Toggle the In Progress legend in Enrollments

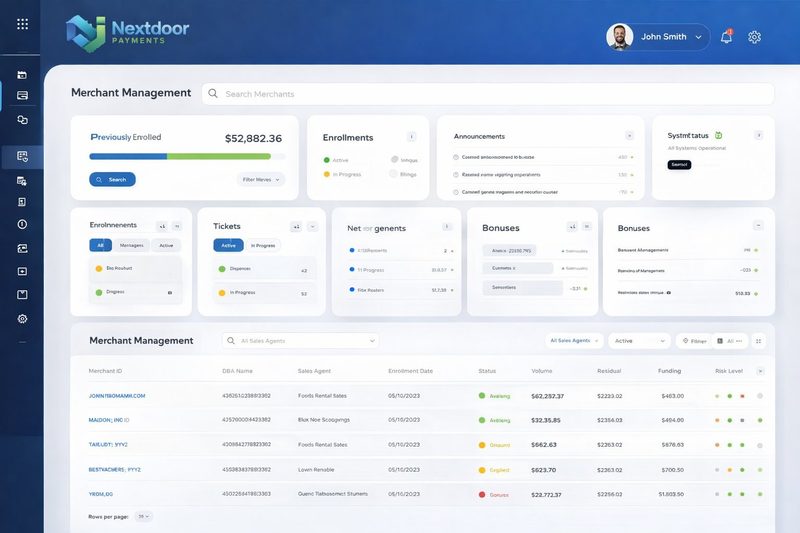(342, 174)
